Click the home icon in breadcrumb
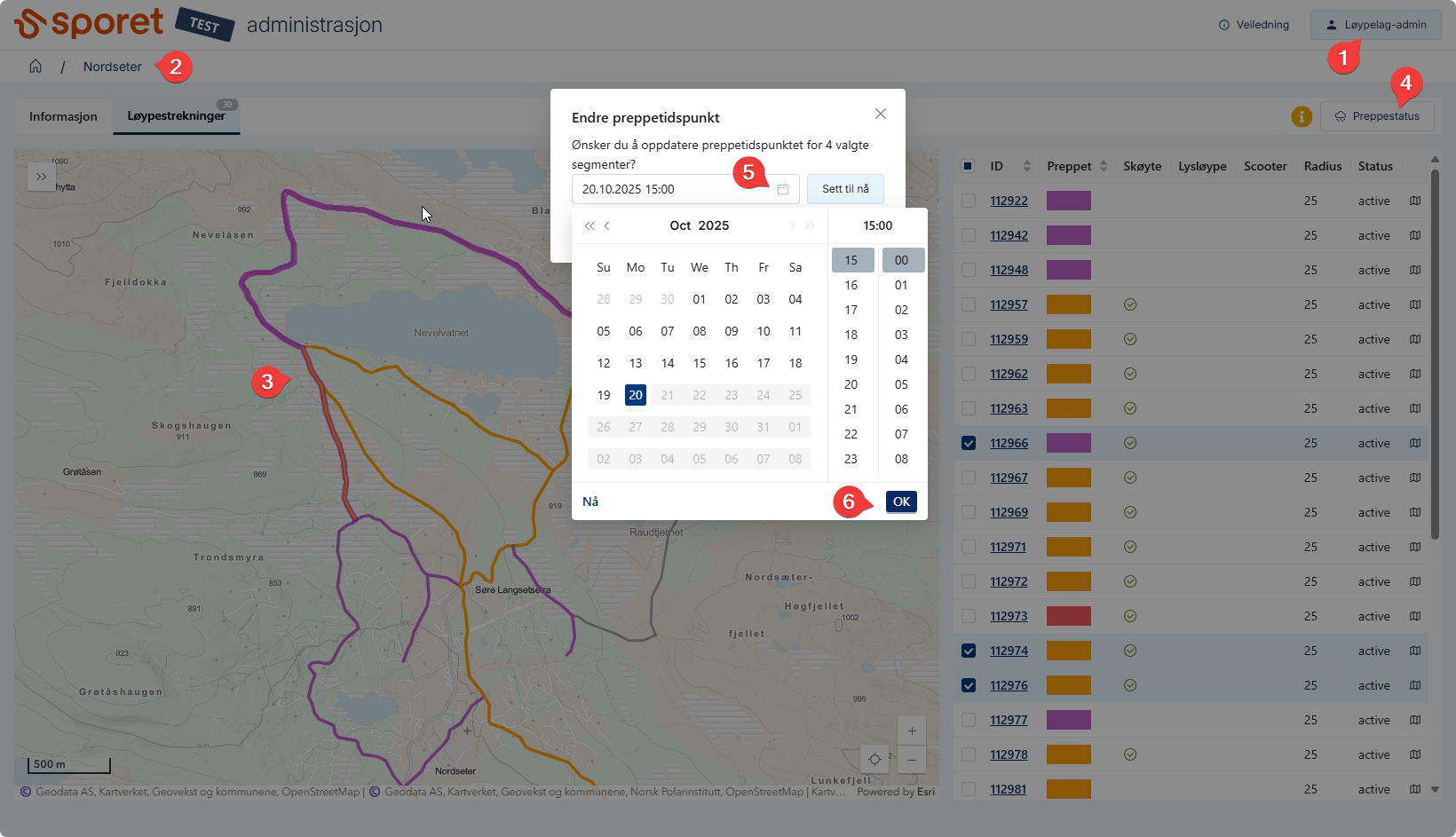The image size is (1456, 837). (x=36, y=67)
